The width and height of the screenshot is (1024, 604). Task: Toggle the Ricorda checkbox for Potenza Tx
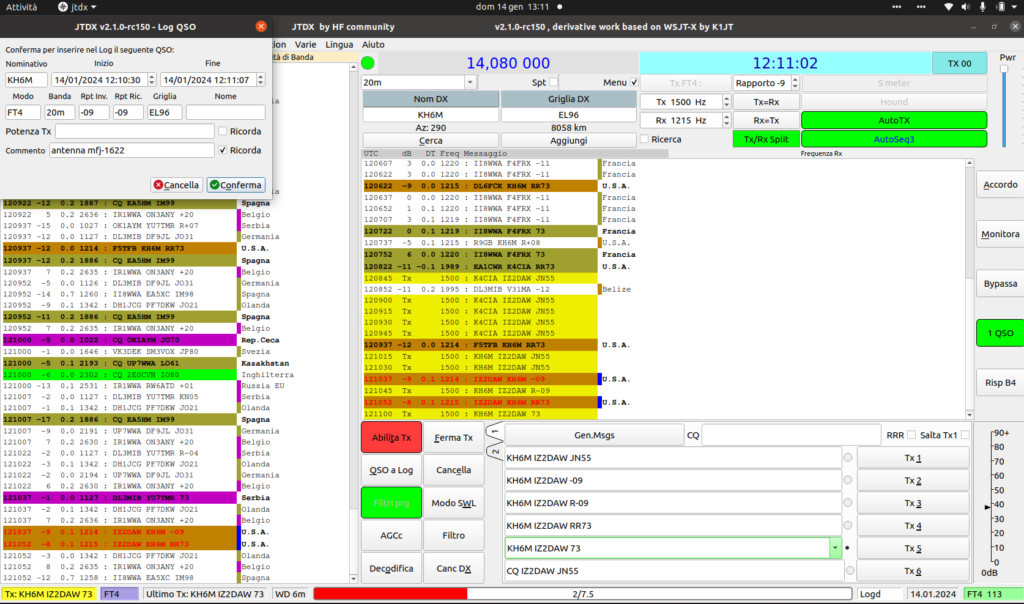click(x=223, y=131)
